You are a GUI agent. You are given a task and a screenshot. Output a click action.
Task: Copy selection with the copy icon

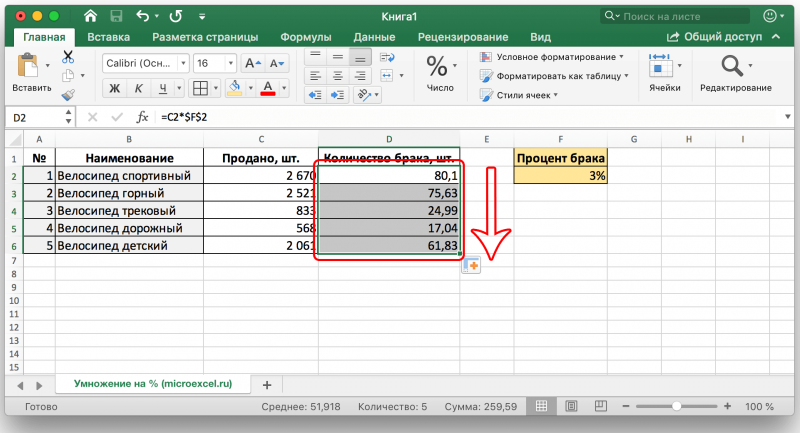[68, 75]
